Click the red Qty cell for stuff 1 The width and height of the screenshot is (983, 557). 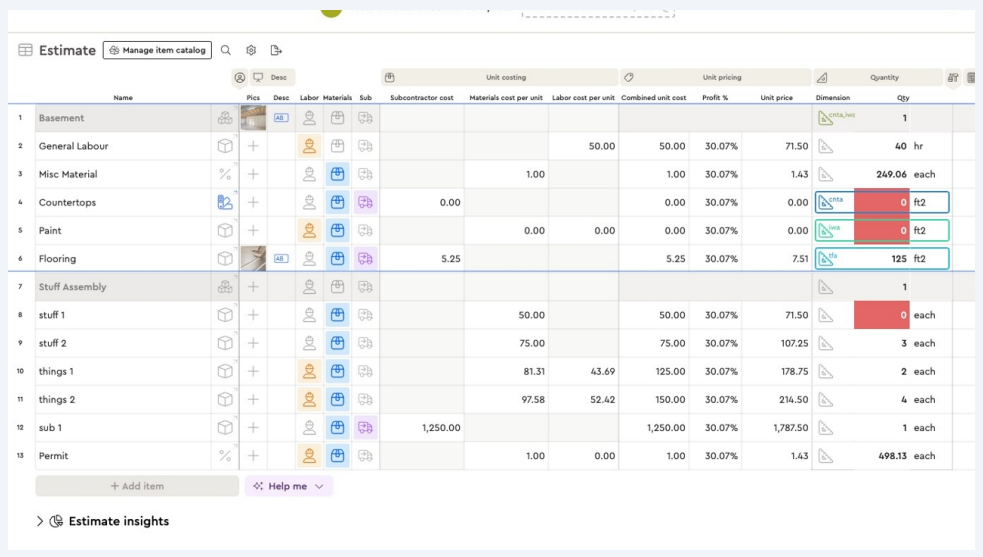pos(881,315)
